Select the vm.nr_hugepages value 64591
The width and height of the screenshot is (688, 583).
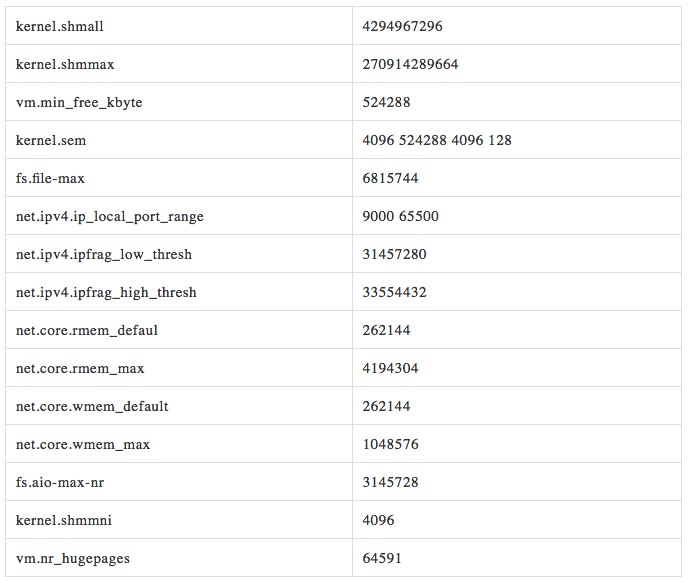click(382, 558)
